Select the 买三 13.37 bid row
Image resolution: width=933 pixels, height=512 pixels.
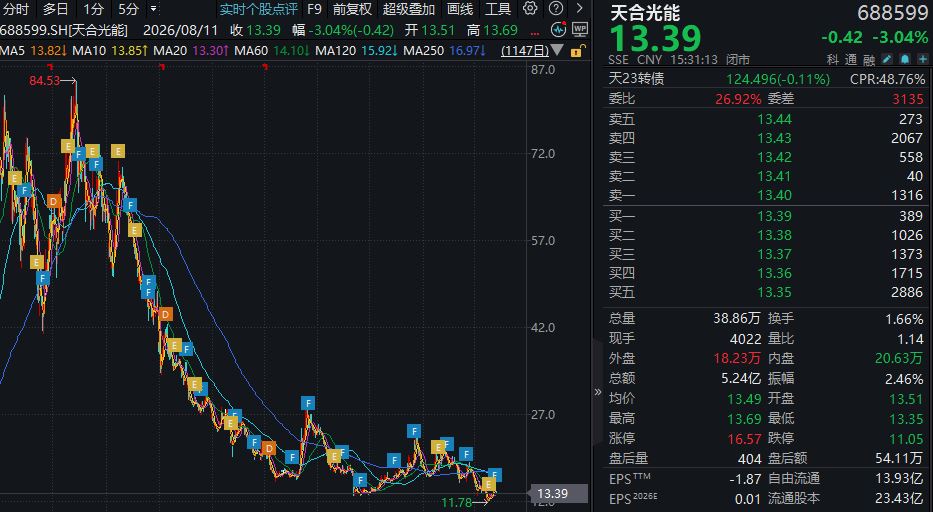pyautogui.click(x=766, y=254)
